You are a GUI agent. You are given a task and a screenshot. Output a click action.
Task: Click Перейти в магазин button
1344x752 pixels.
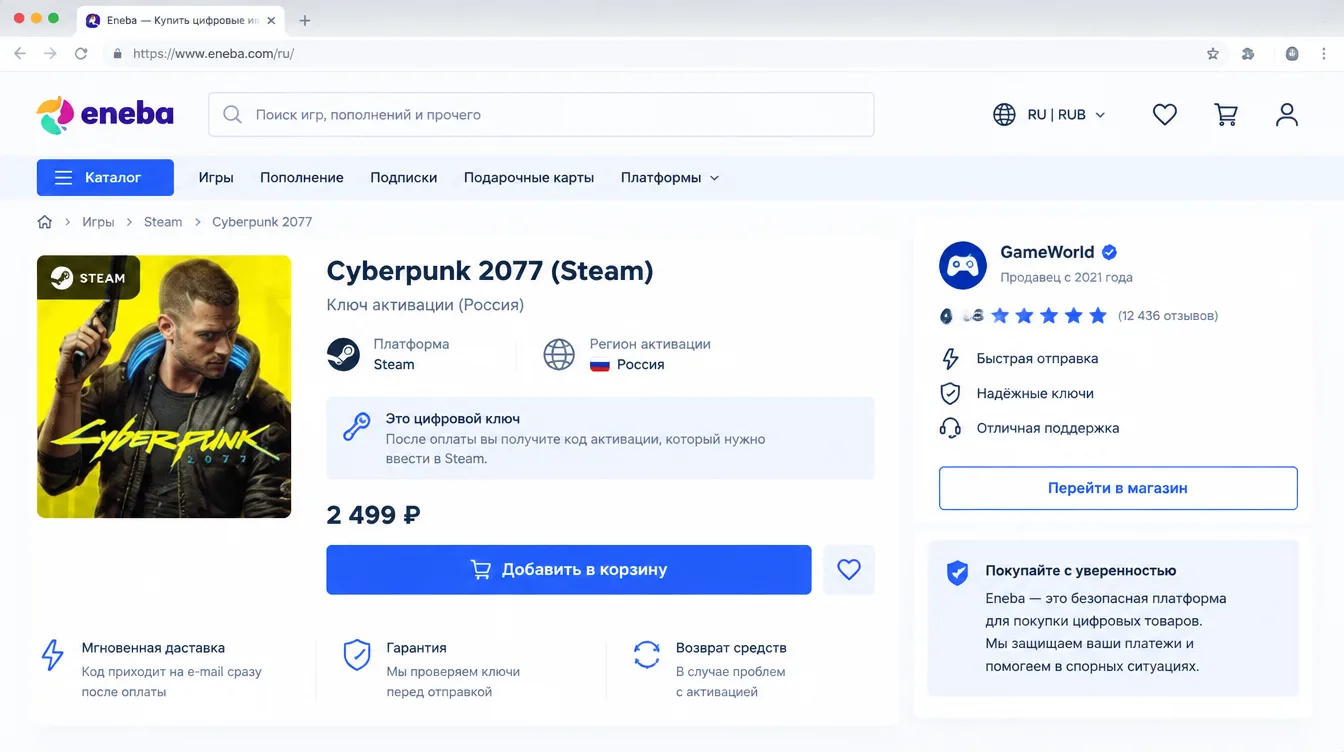coord(1118,488)
